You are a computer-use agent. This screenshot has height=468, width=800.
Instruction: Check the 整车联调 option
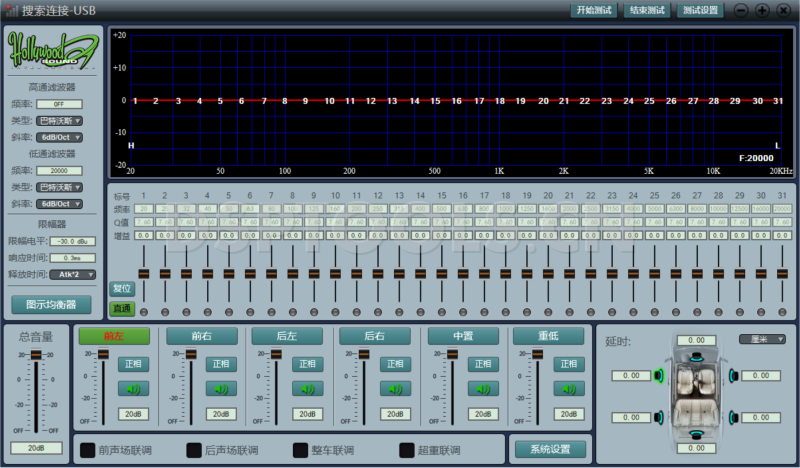point(301,450)
